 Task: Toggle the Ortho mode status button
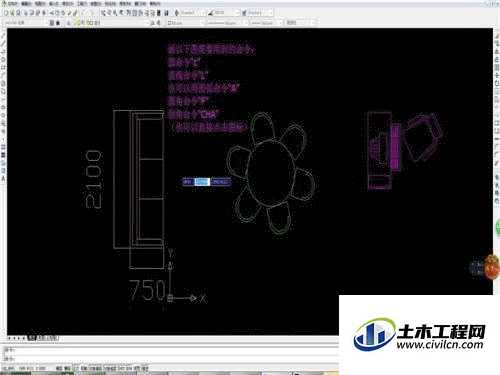76,368
